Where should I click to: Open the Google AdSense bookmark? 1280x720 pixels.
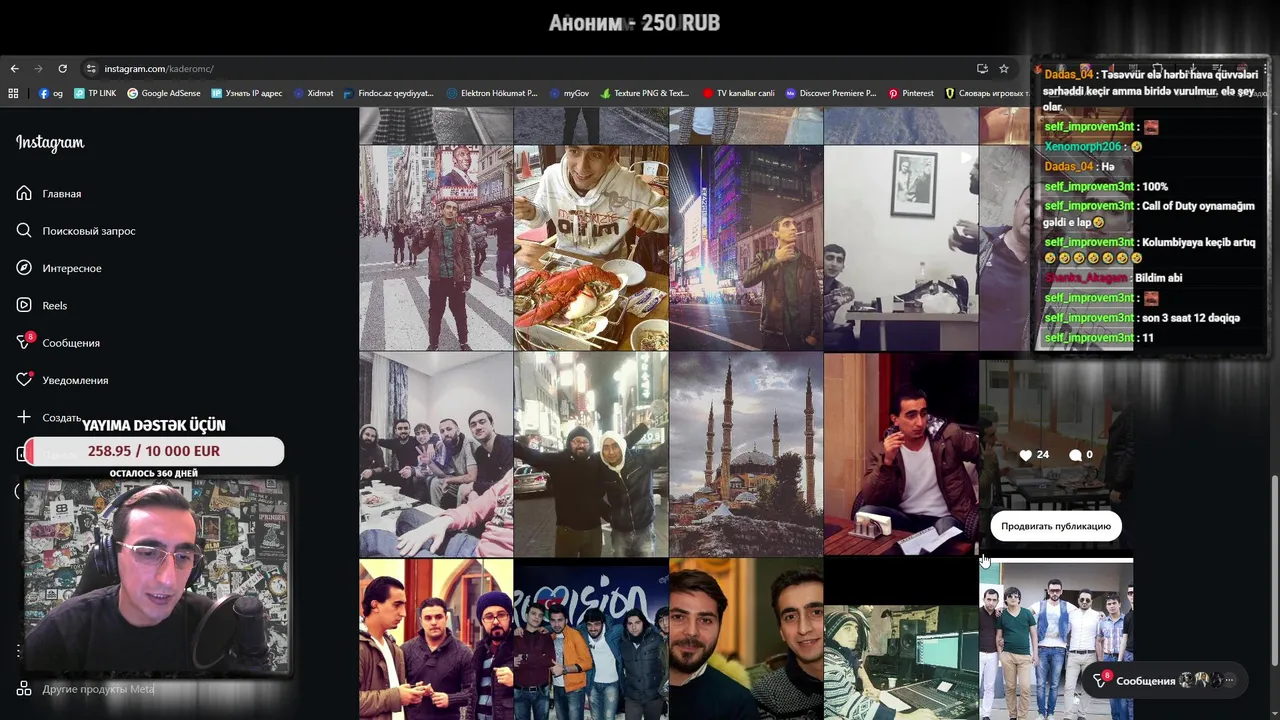[x=163, y=93]
